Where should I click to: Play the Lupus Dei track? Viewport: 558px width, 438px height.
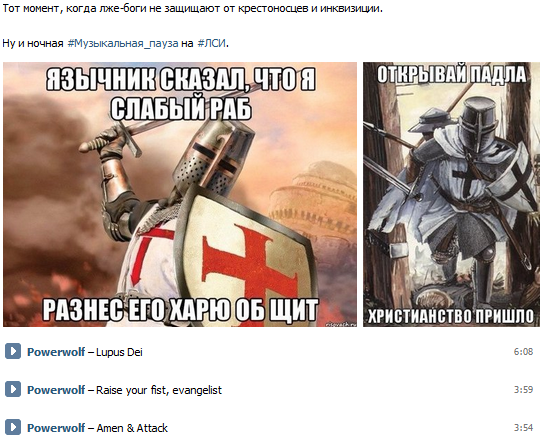pos(13,352)
